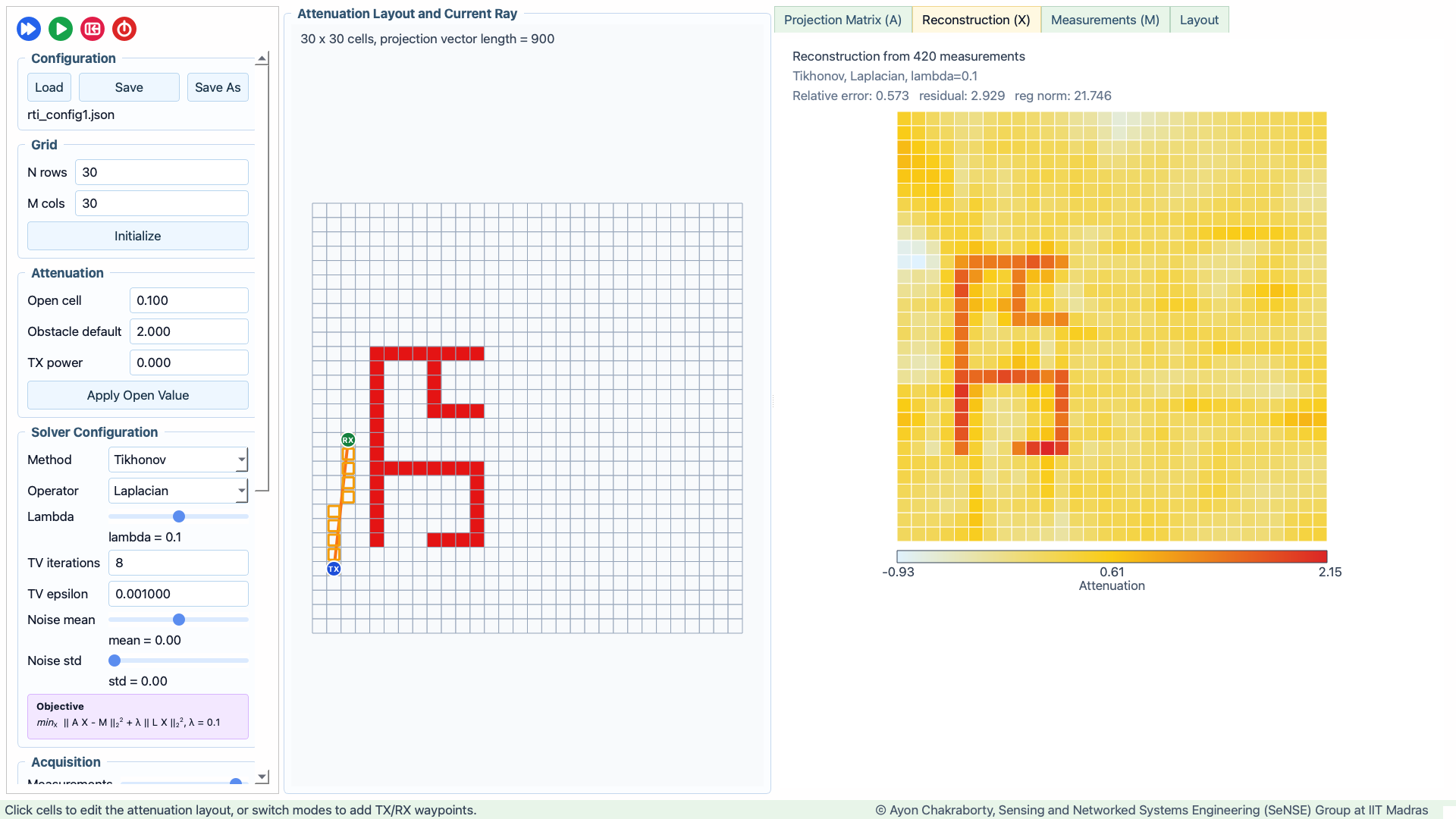This screenshot has height=819, width=1456.
Task: Open the Operator dropdown showing Laplacian
Action: click(x=178, y=491)
